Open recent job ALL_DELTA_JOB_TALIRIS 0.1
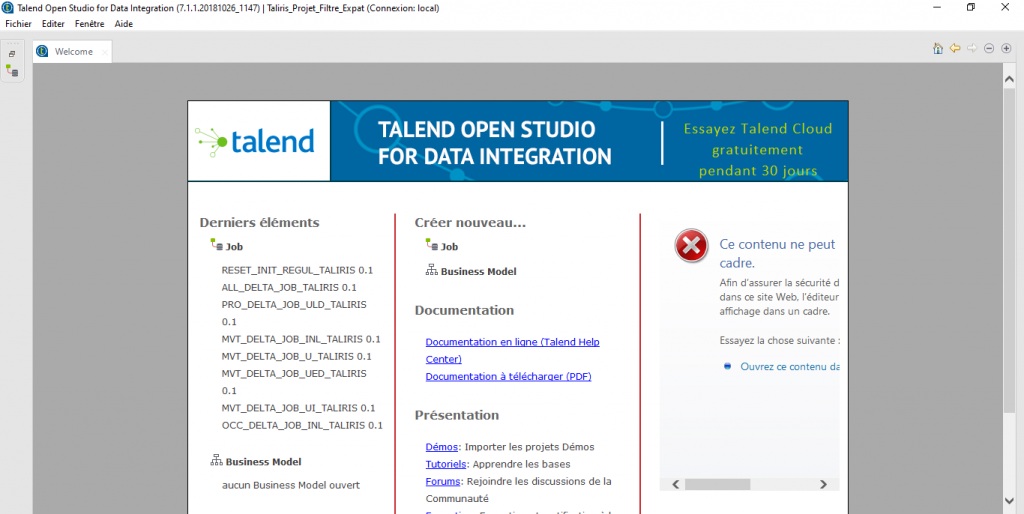 289,287
